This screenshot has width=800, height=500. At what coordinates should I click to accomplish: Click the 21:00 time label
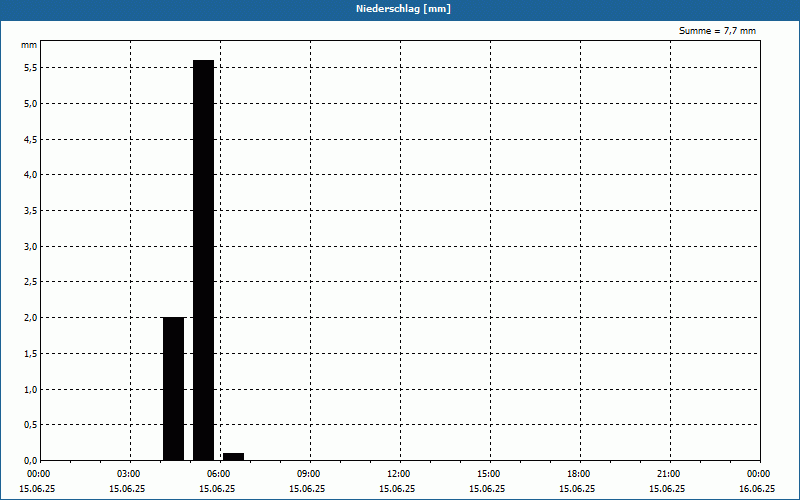tap(669, 474)
